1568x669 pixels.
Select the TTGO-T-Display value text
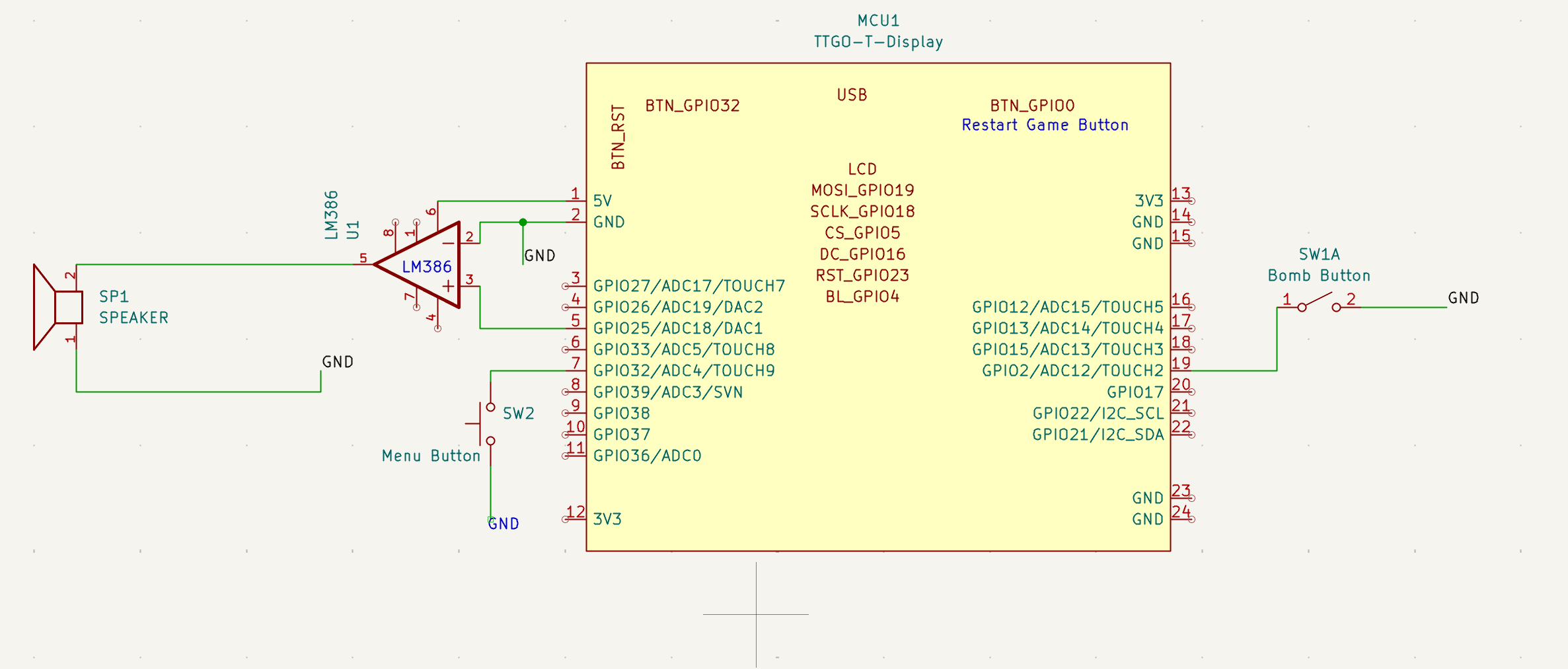click(x=878, y=42)
